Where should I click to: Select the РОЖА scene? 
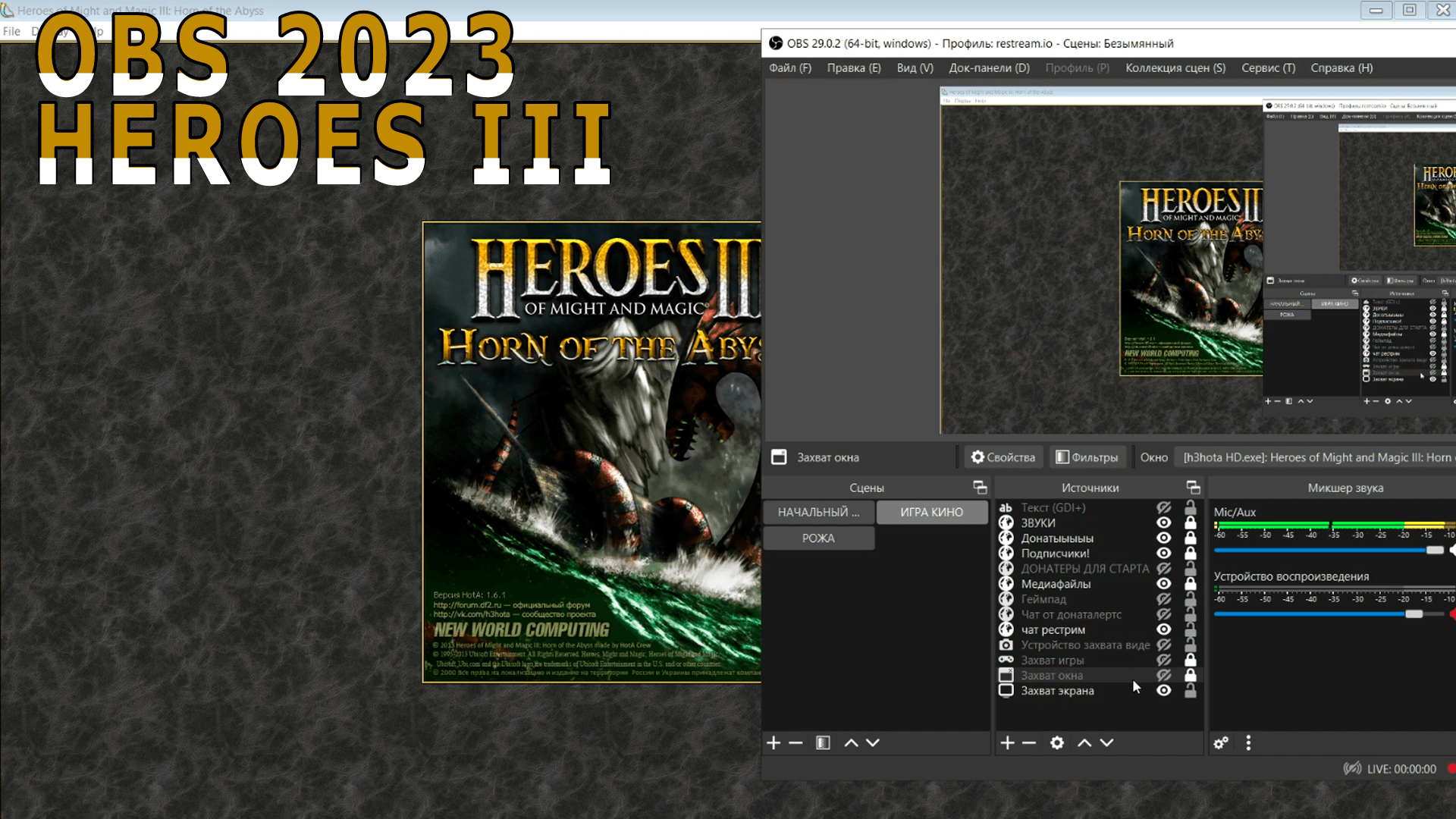click(818, 538)
